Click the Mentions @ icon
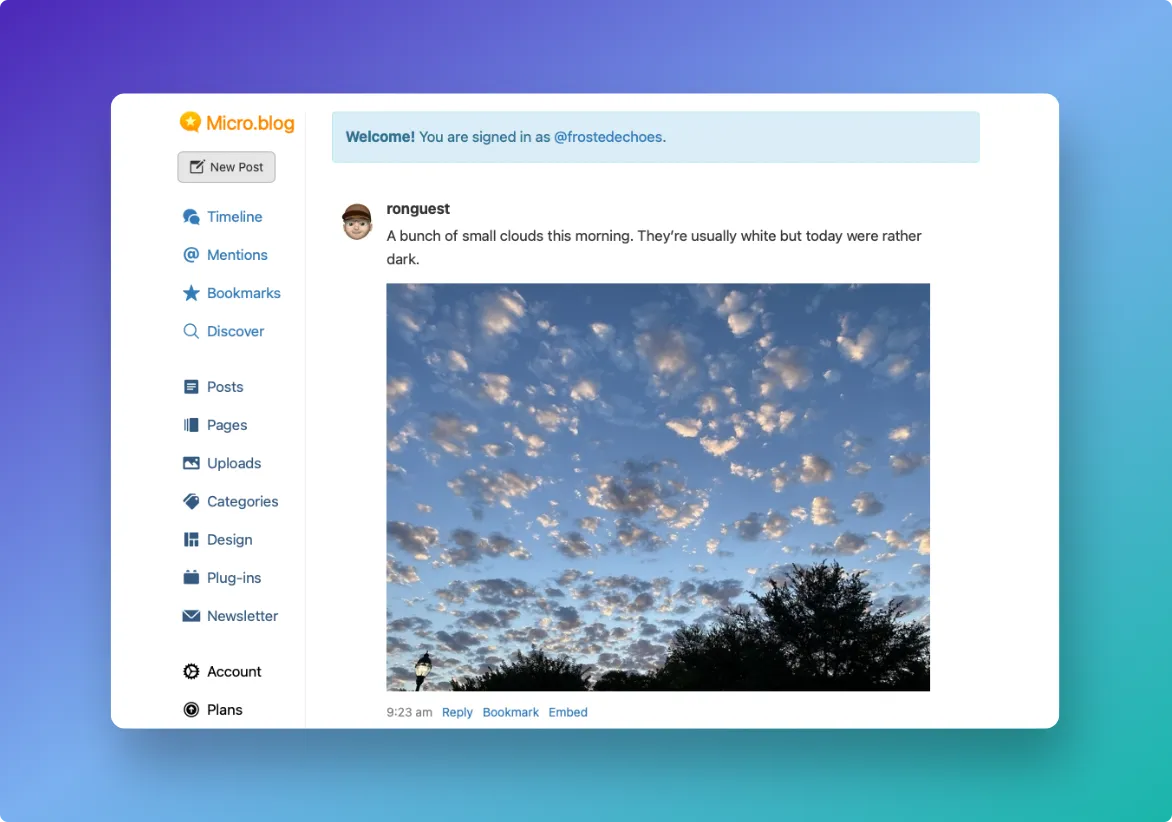 pos(191,255)
